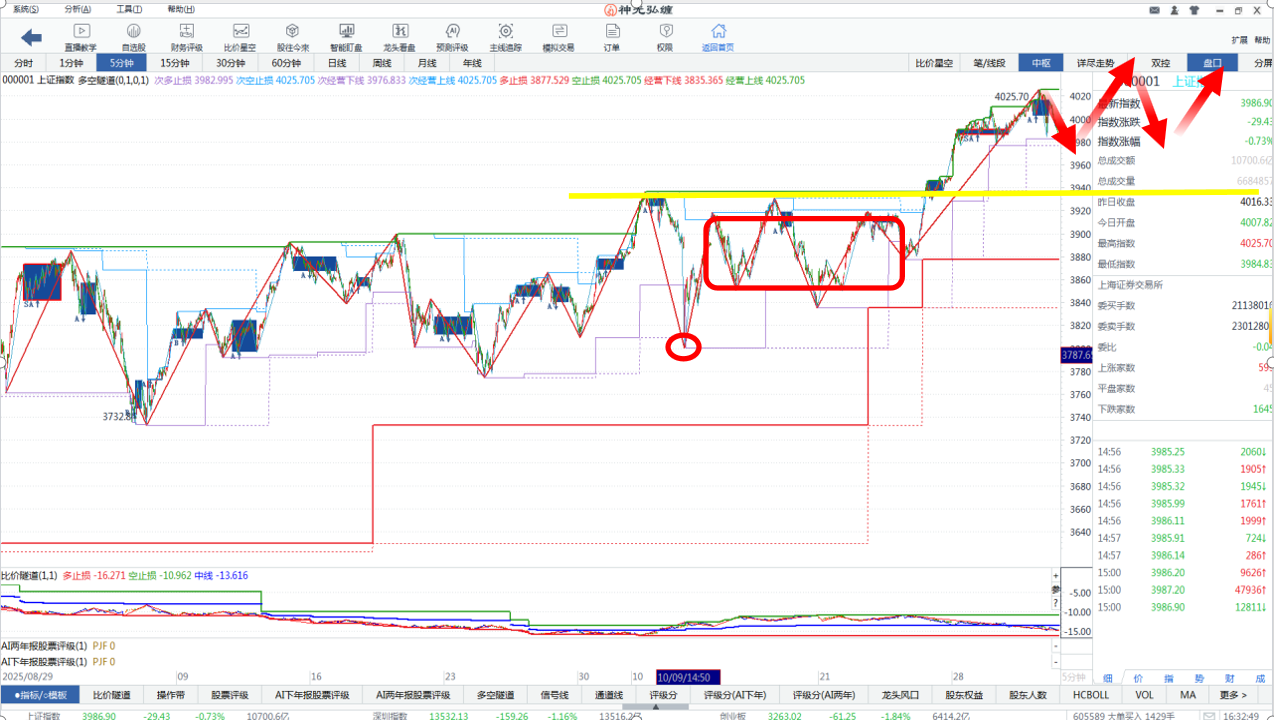1274x720 pixels.
Task: Click the blue back arrow icon
Action: [x=32, y=38]
